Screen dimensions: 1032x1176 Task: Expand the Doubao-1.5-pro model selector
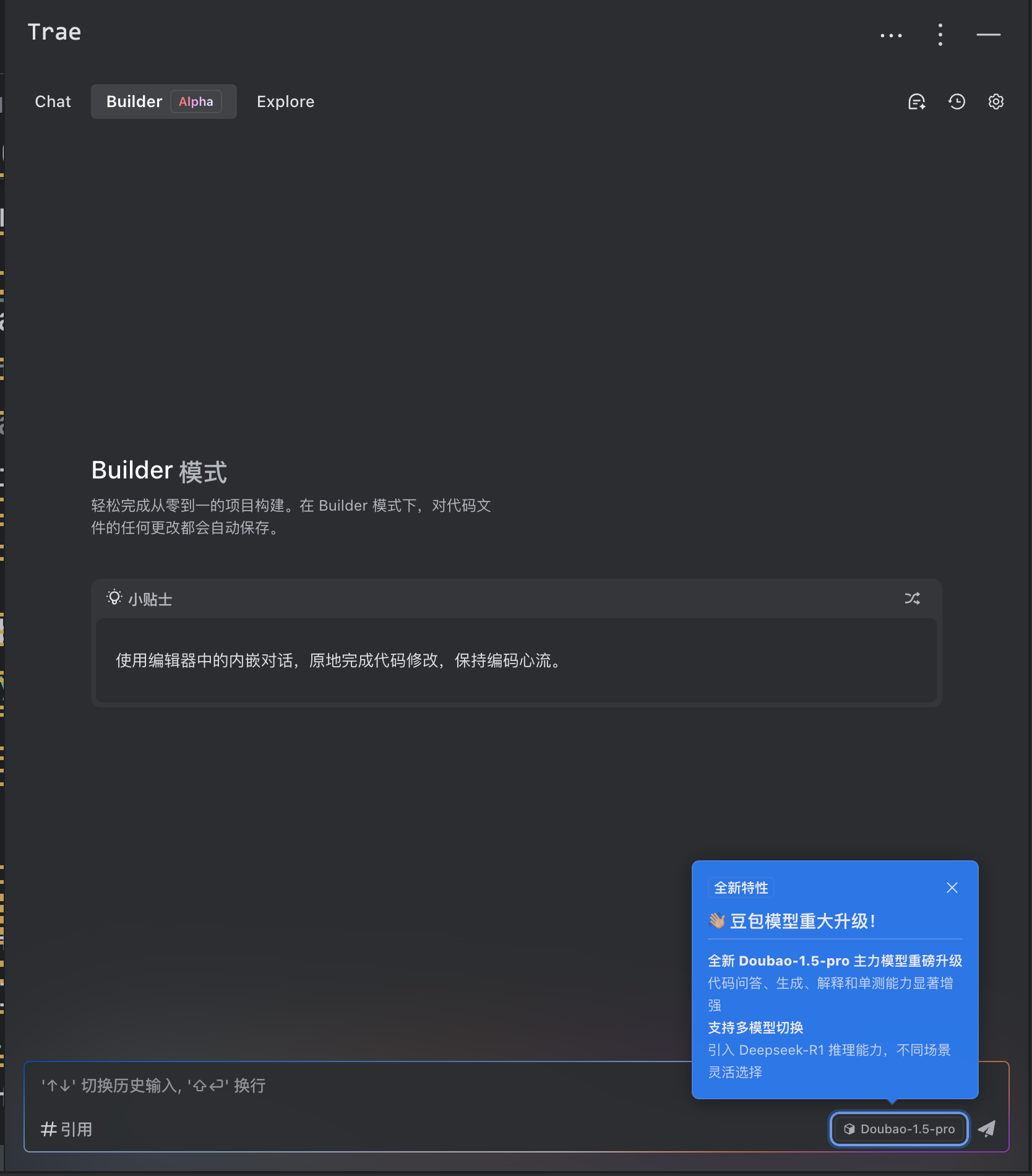click(x=900, y=1129)
